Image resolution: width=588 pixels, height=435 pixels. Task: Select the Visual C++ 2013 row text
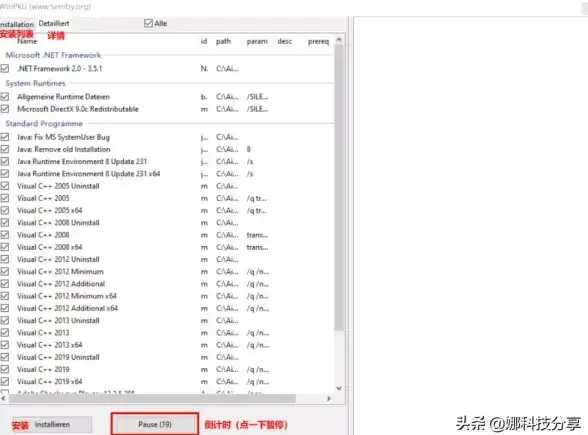tap(43, 333)
